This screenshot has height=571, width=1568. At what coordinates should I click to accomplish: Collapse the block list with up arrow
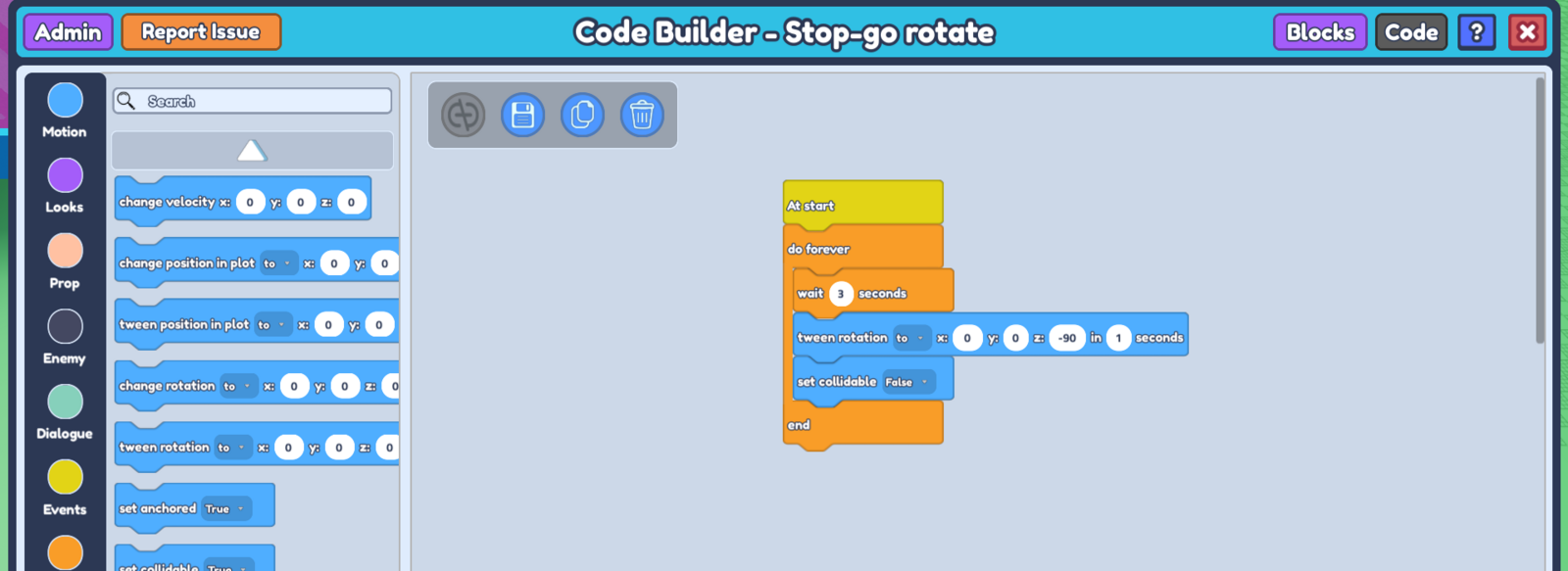pyautogui.click(x=252, y=151)
